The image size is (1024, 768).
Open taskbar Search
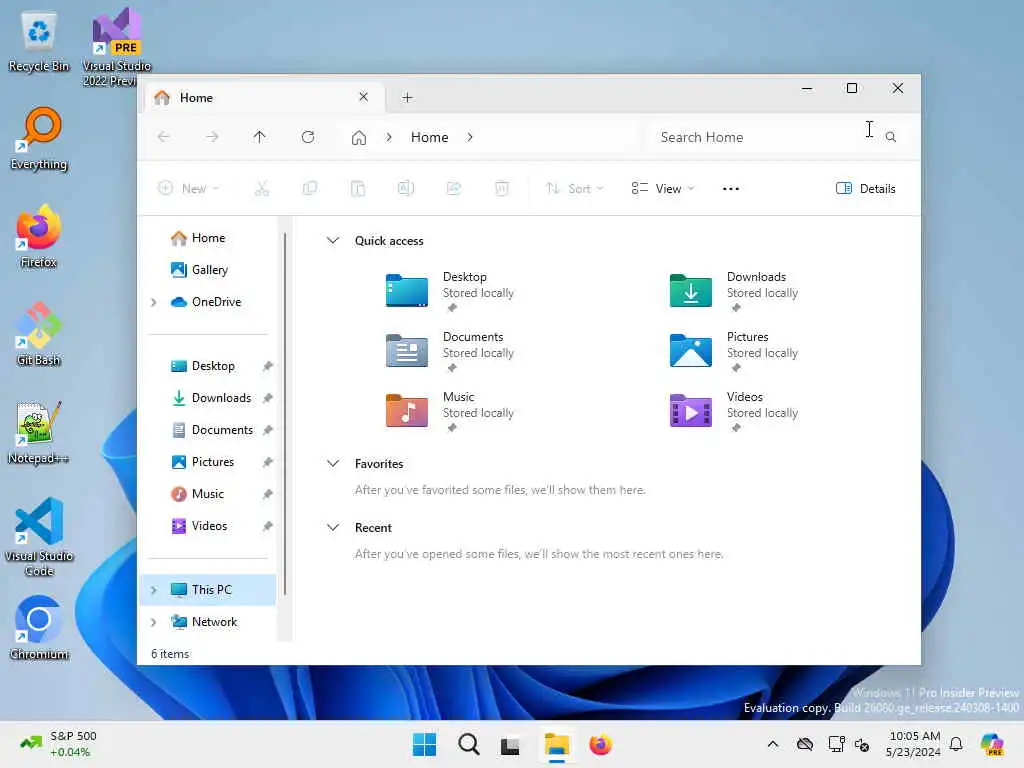[468, 744]
